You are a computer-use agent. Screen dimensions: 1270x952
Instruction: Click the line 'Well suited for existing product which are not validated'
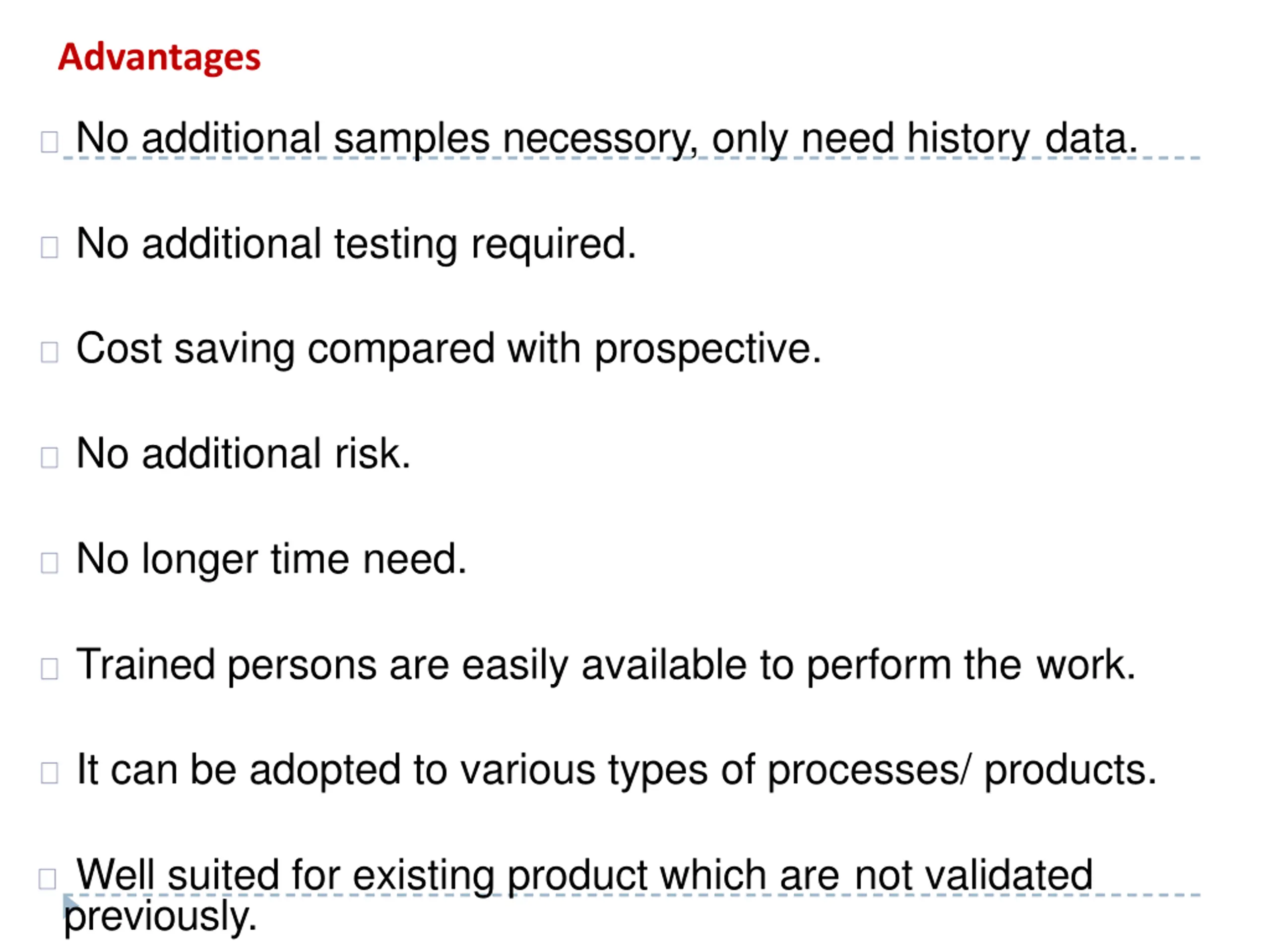[584, 876]
